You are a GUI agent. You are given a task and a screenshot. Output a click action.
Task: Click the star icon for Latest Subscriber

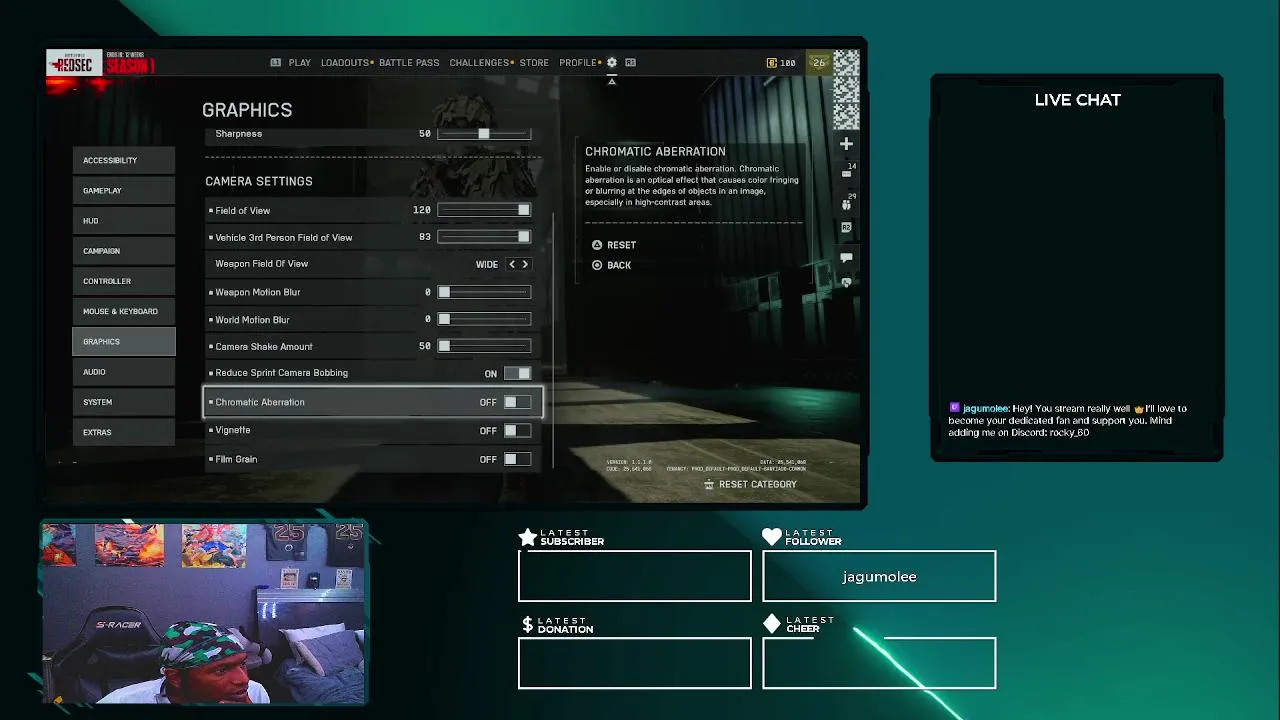point(528,538)
